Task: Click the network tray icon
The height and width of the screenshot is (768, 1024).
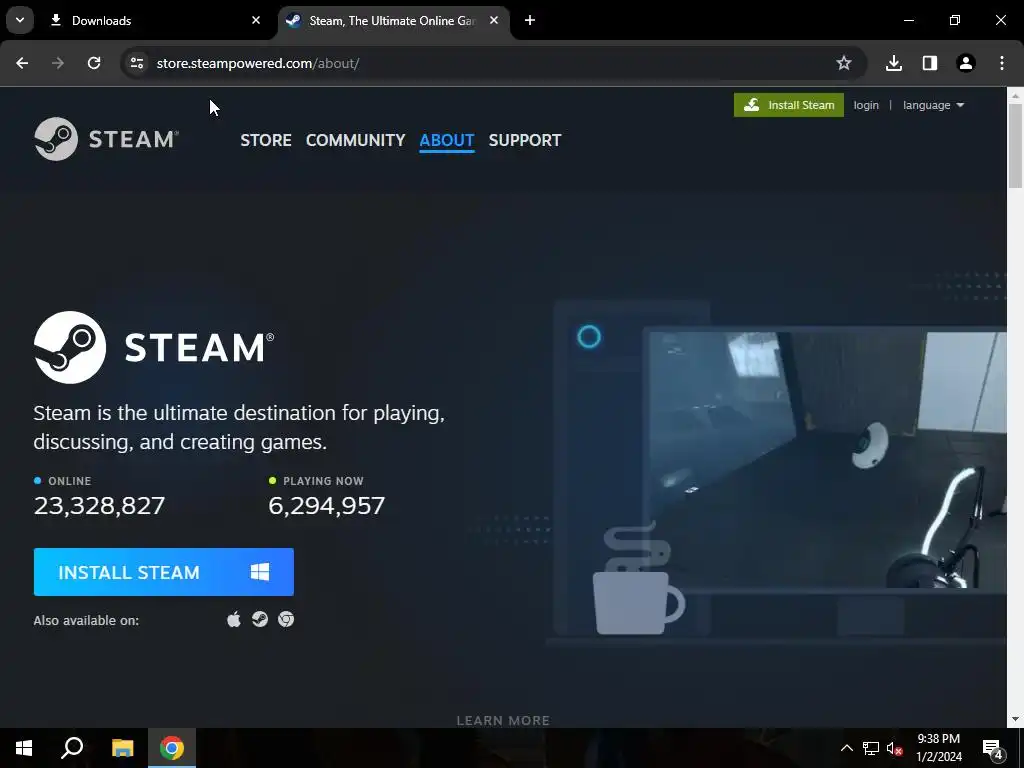Action: (x=871, y=748)
